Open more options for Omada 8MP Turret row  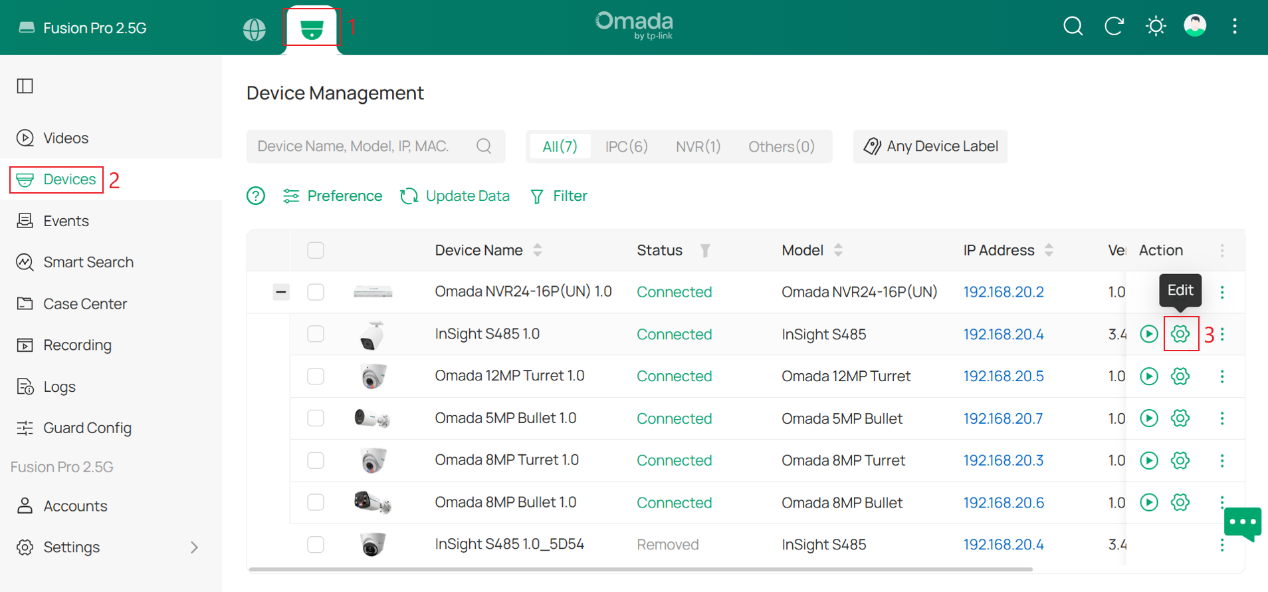point(1222,460)
